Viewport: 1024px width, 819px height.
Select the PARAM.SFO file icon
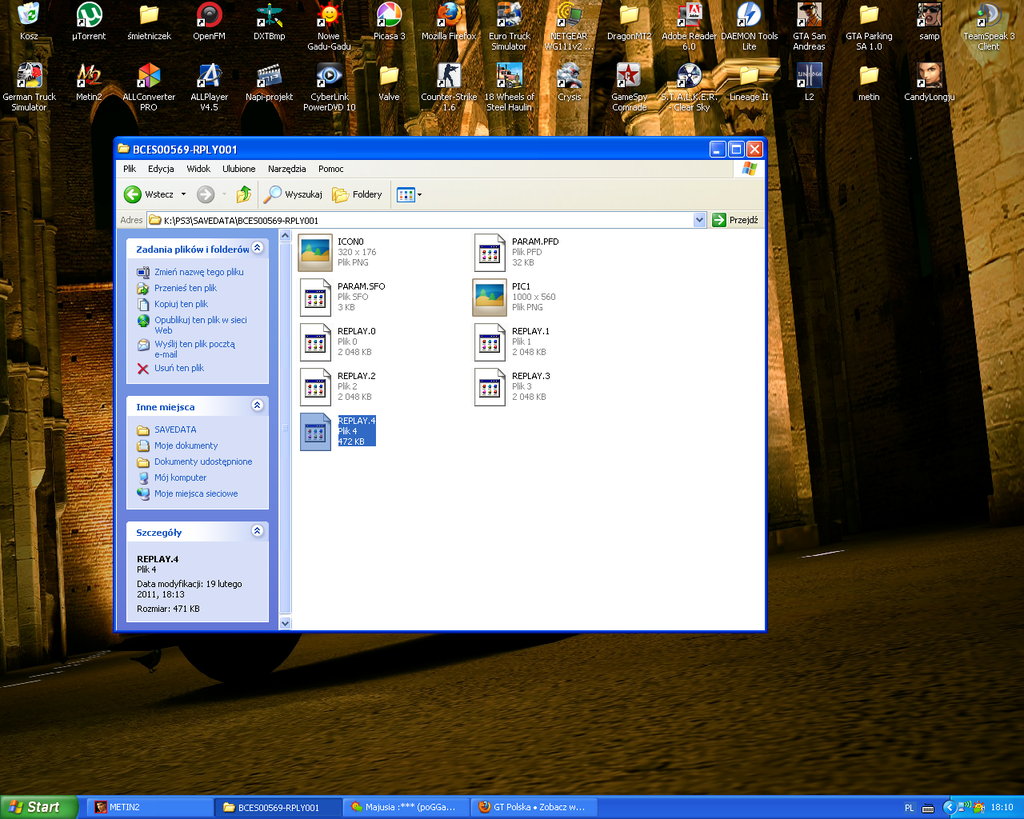[316, 297]
